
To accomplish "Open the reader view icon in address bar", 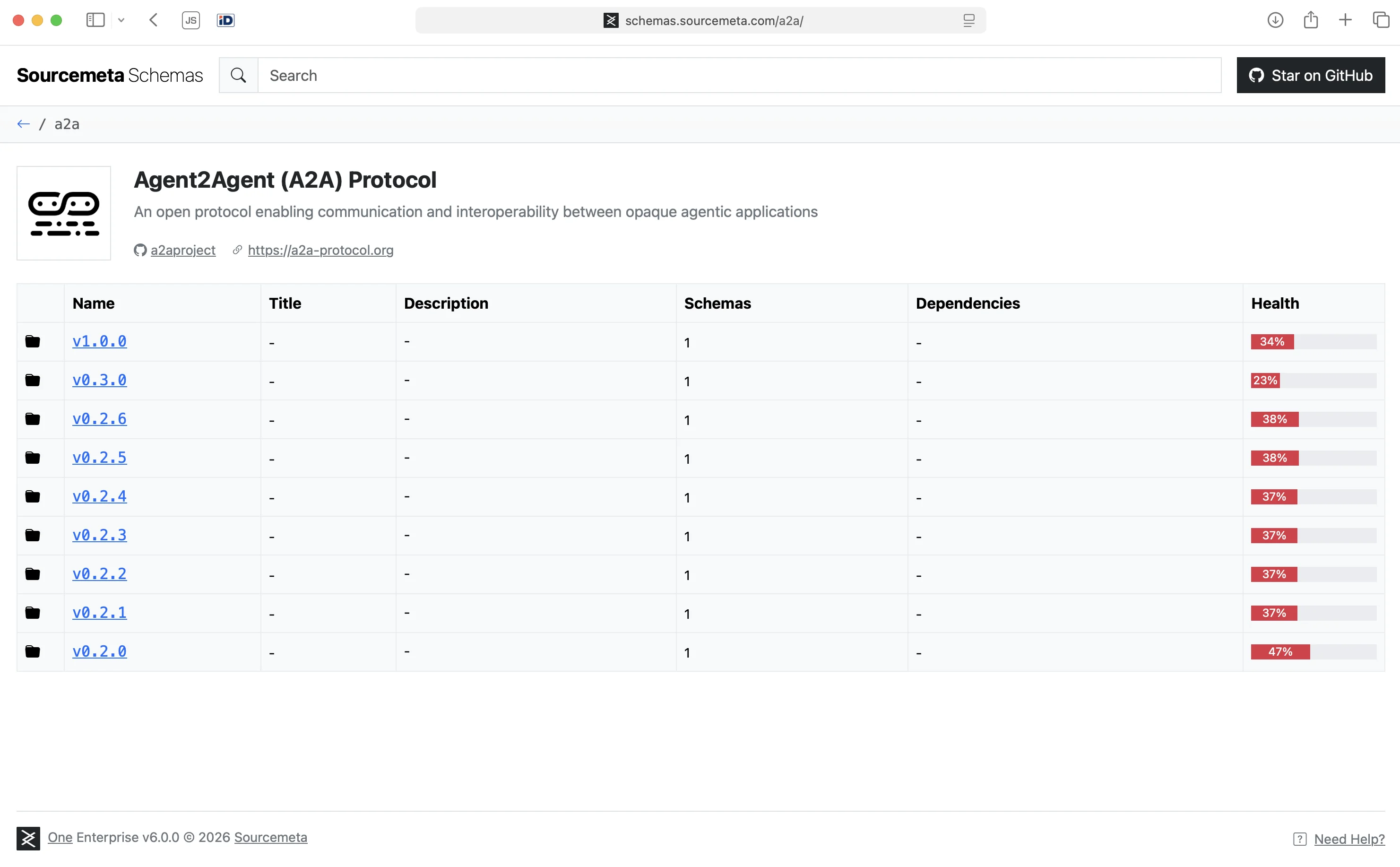I will 968,21.
